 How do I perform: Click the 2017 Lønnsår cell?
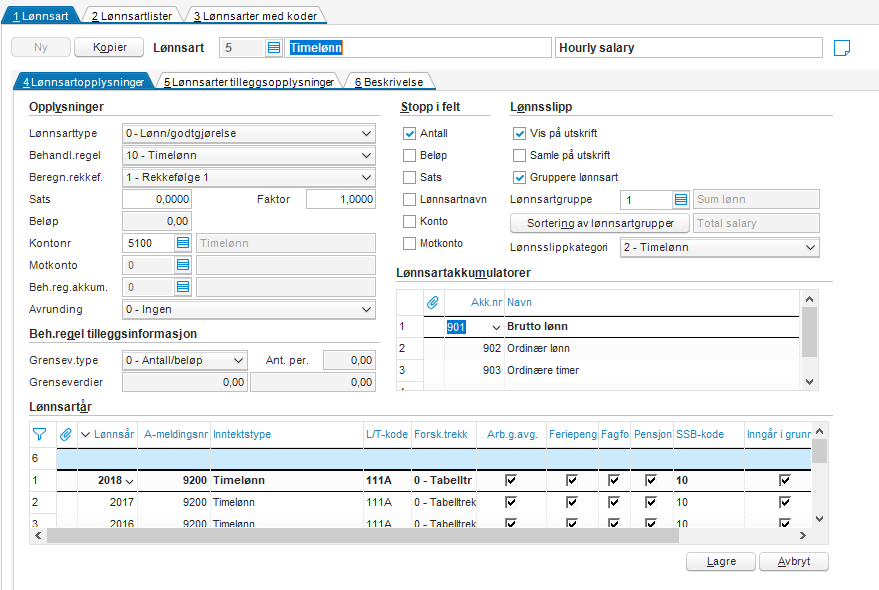coord(107,502)
